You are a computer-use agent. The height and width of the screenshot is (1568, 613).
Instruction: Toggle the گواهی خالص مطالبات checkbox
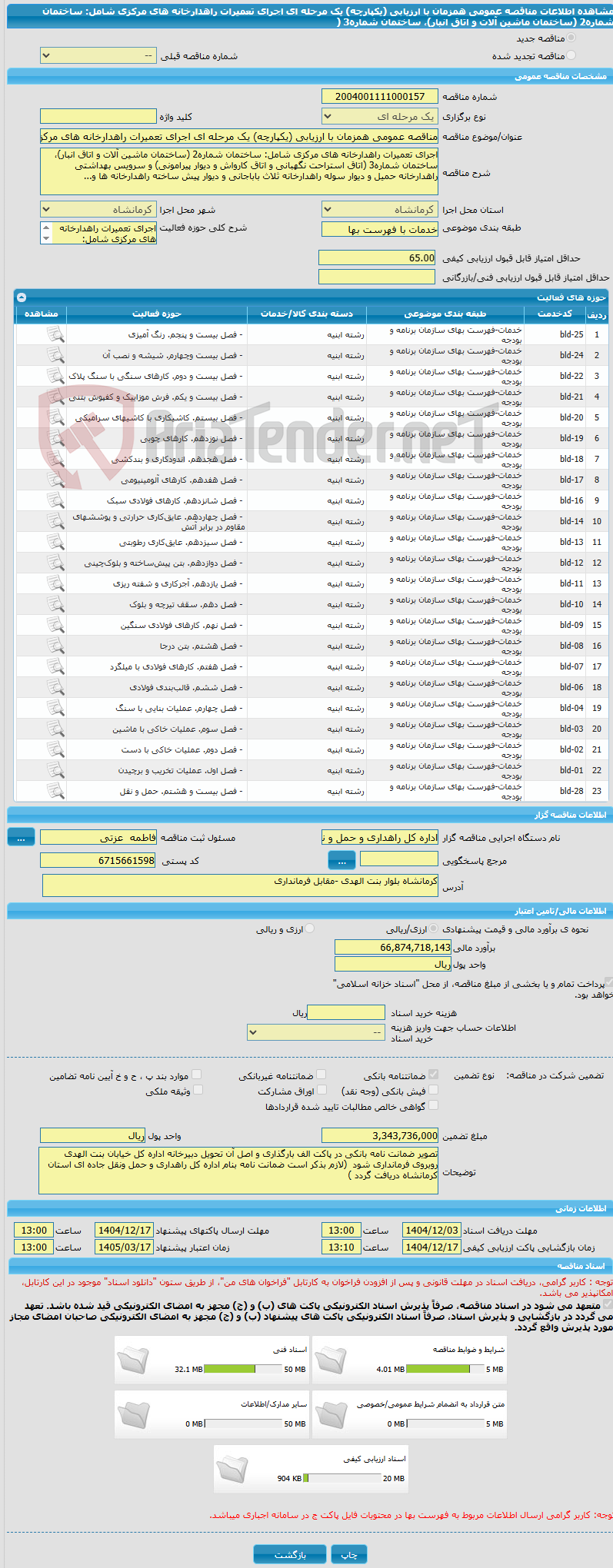pyautogui.click(x=433, y=1105)
